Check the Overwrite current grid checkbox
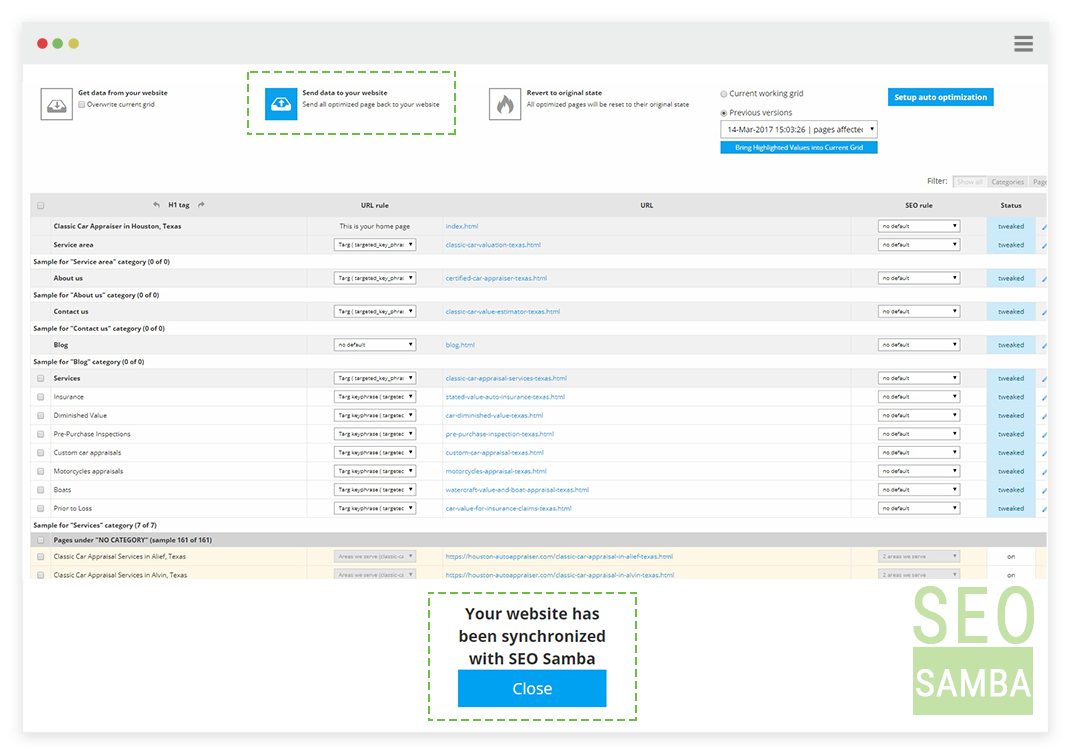The height and width of the screenshot is (756, 1070). [x=82, y=104]
